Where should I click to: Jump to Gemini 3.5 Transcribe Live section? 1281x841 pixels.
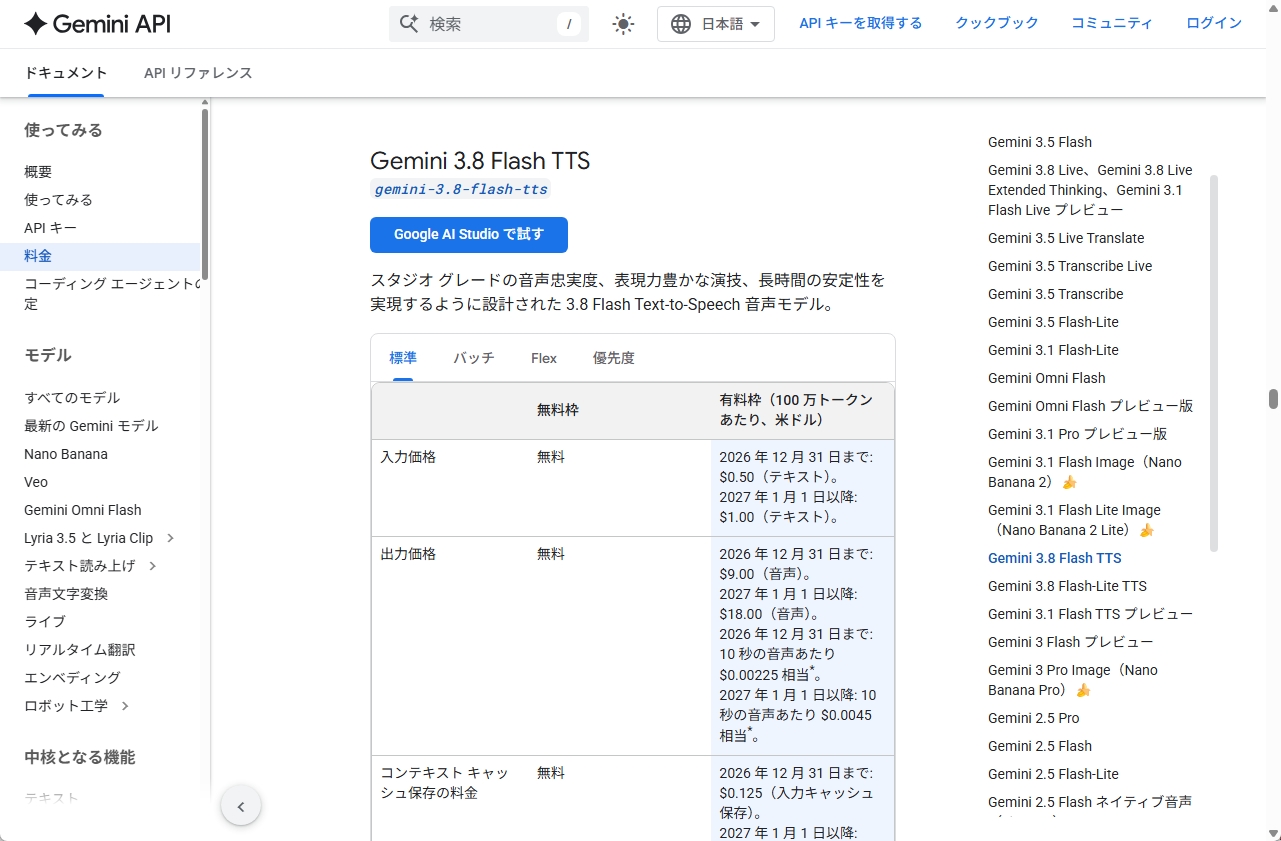[x=1070, y=266]
